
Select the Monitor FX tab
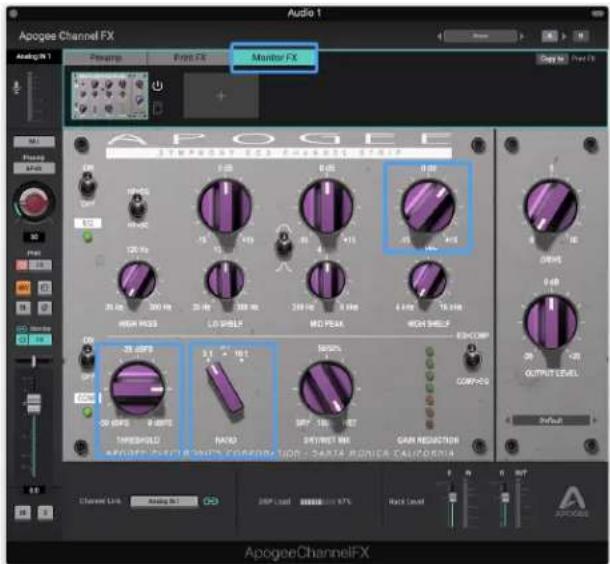[274, 58]
